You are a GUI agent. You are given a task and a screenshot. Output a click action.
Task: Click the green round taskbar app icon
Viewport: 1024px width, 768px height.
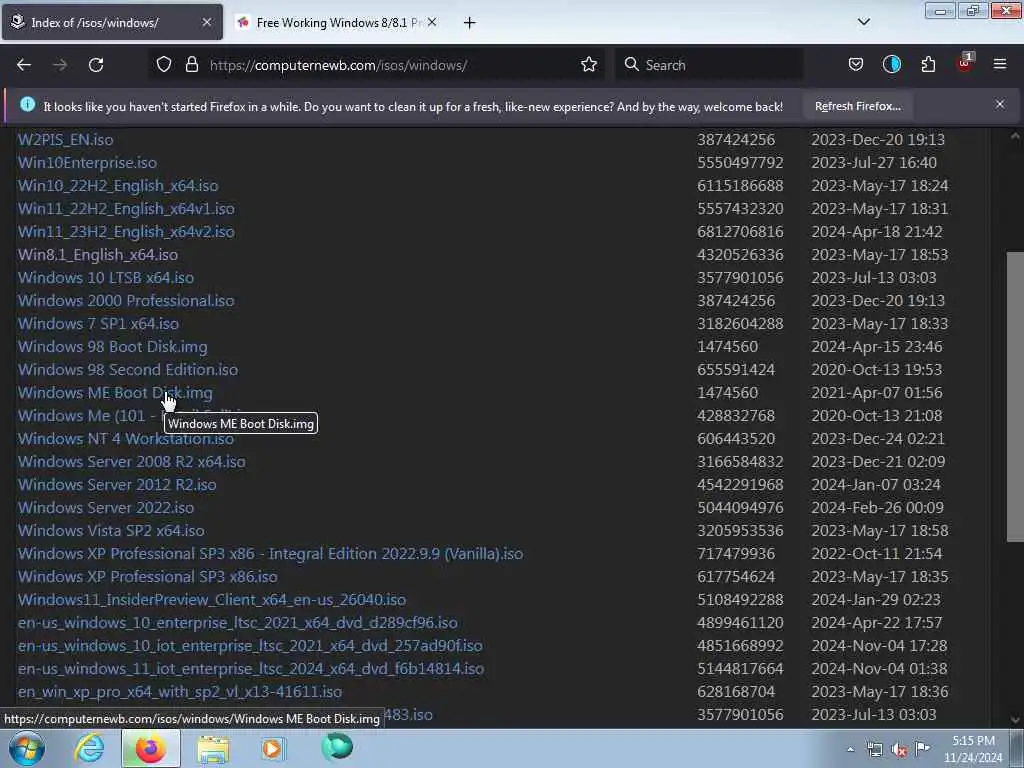337,747
